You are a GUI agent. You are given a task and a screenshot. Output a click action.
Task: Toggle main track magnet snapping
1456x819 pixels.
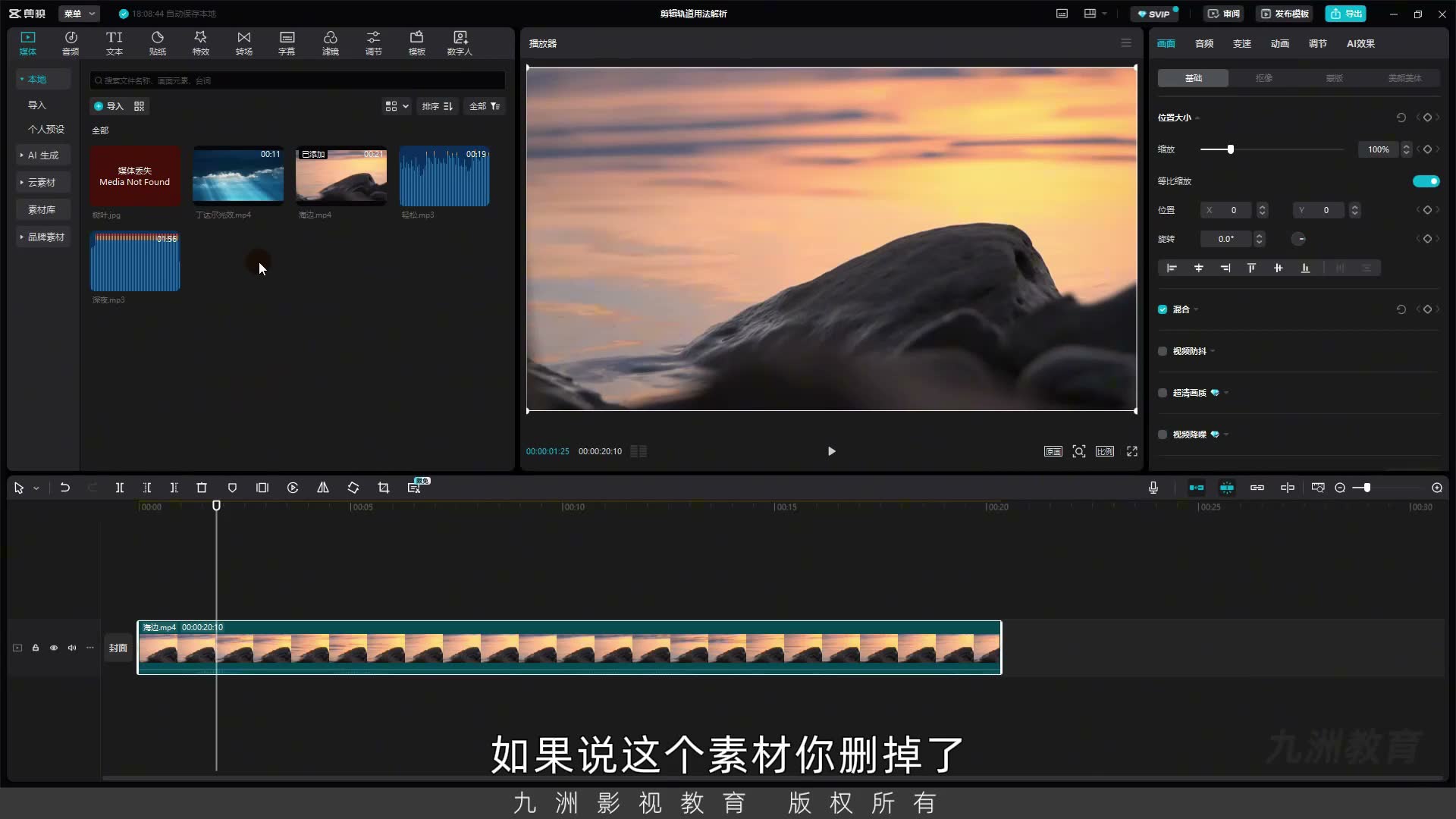(1197, 488)
